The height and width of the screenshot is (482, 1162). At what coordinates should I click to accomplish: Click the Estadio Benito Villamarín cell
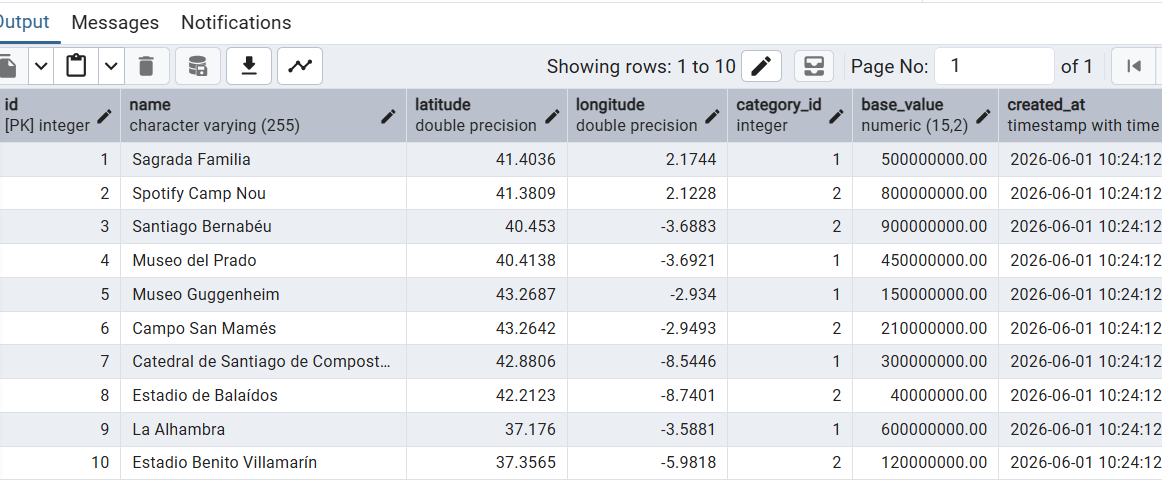pyautogui.click(x=263, y=463)
